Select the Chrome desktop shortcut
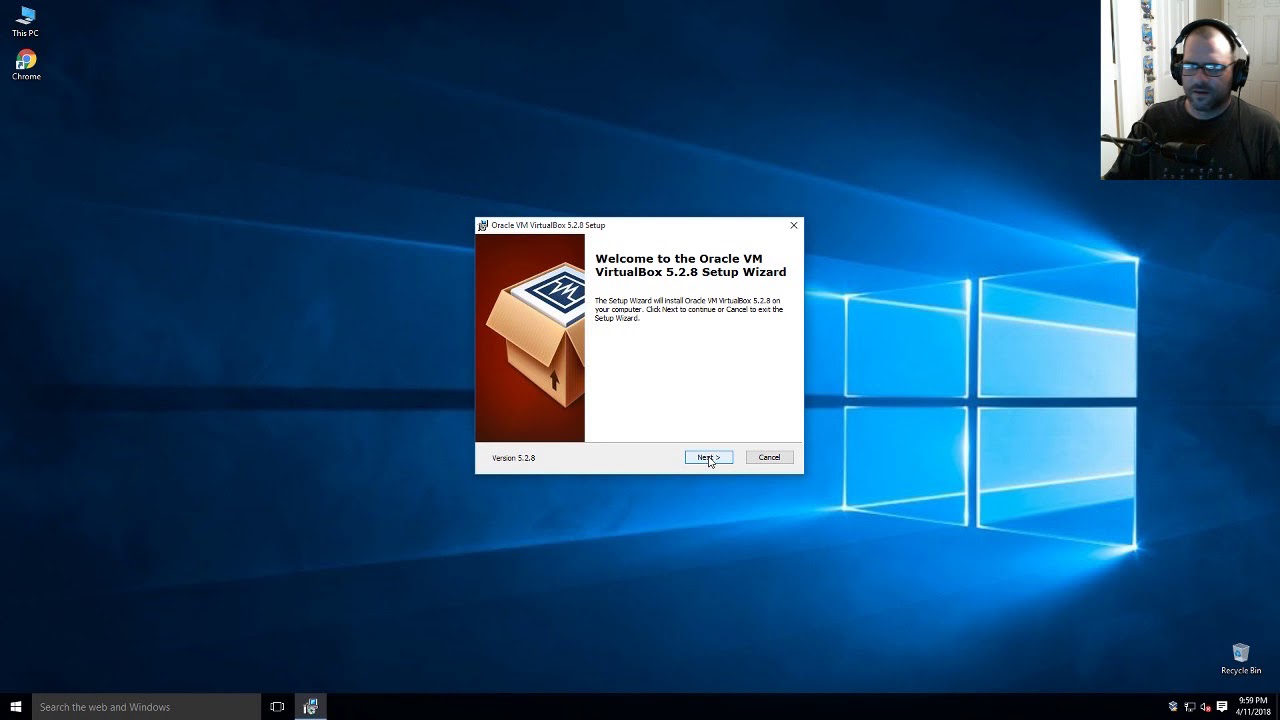 pyautogui.click(x=26, y=66)
